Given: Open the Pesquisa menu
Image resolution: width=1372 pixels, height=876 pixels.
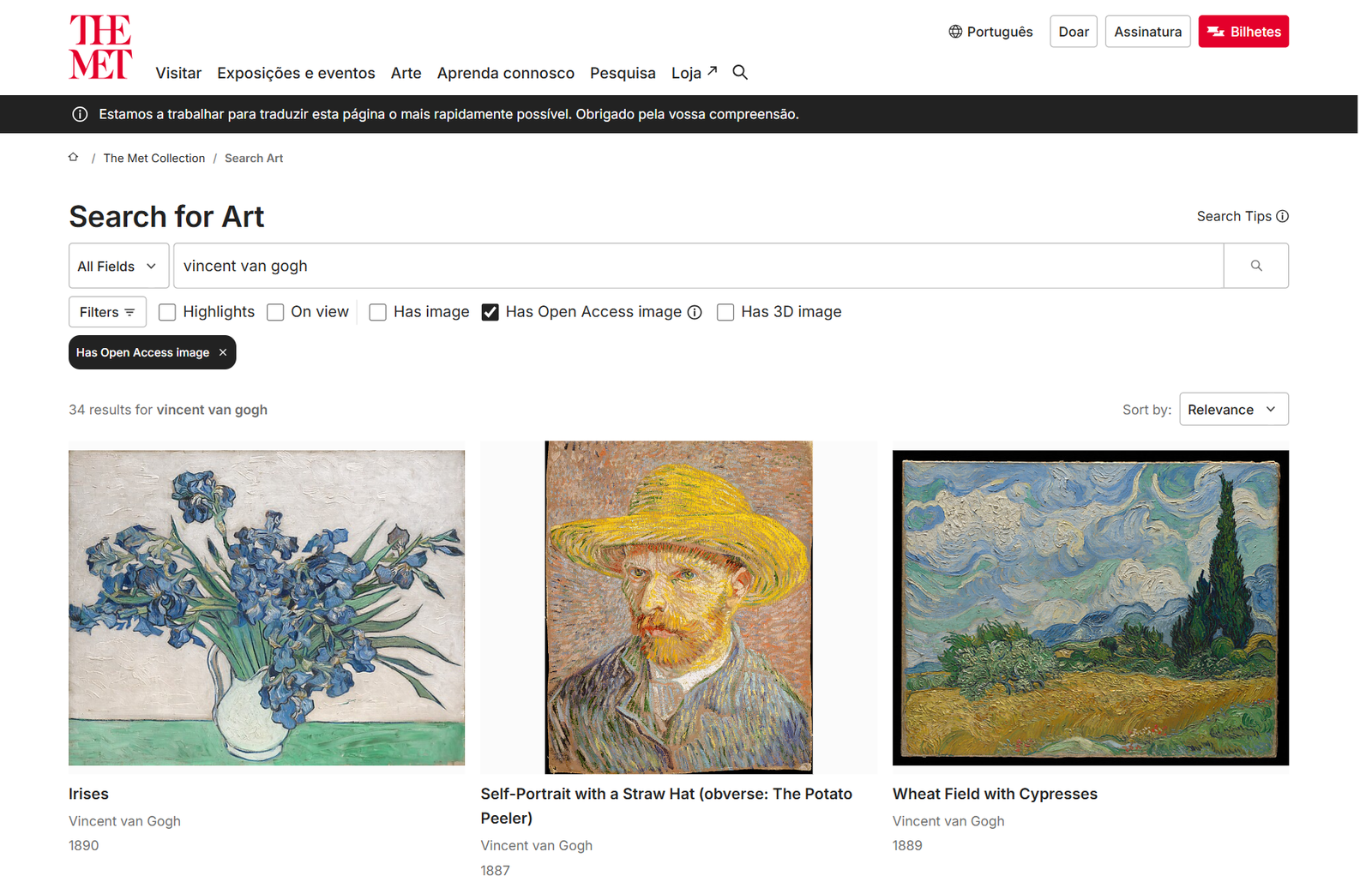Looking at the screenshot, I should tap(623, 73).
